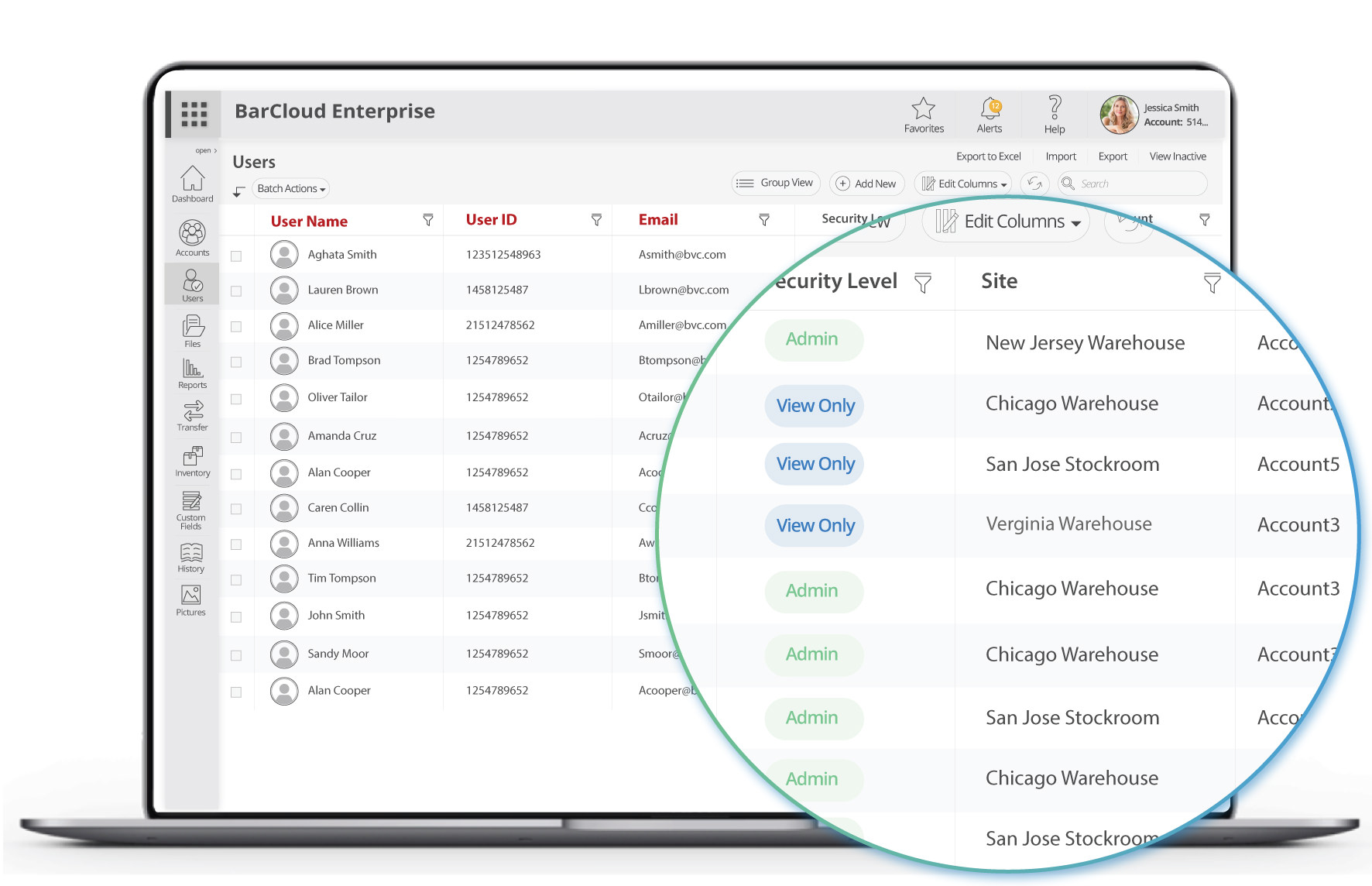Open Inventory in the sidebar
Screen dimensions: 1372x886
pyautogui.click(x=192, y=462)
